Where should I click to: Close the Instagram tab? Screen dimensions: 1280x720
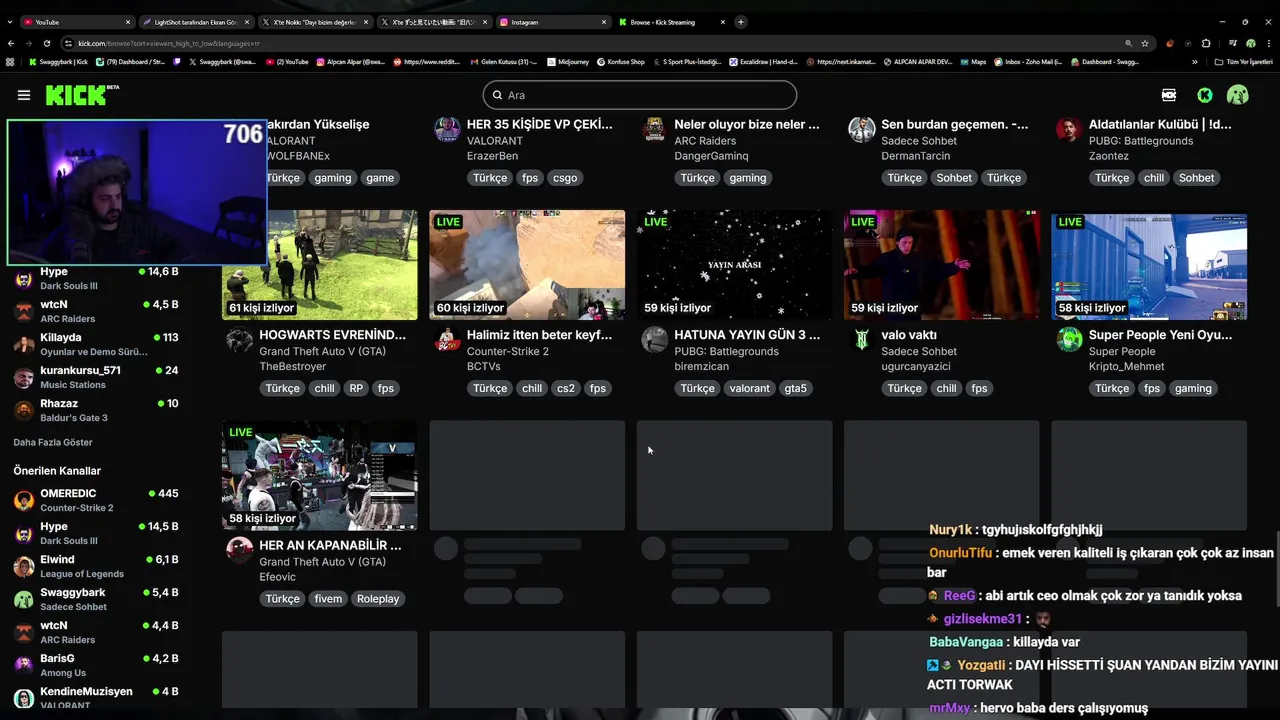604,22
